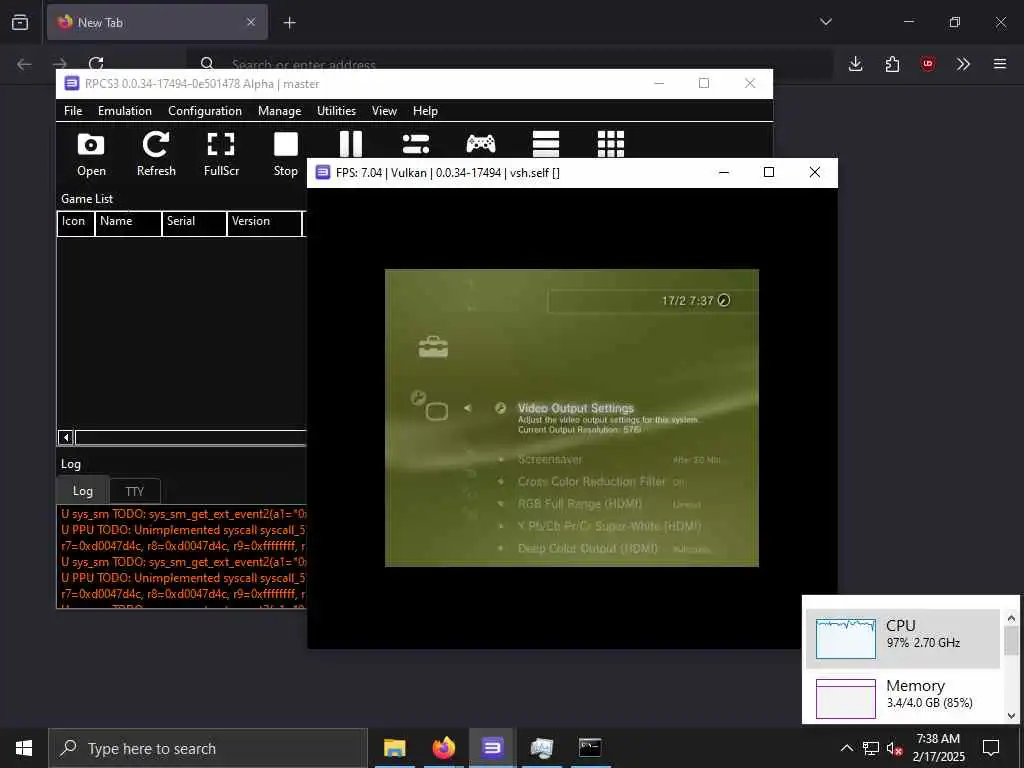Open the browser application menu
Viewport: 1024px width, 768px height.
coord(1000,64)
